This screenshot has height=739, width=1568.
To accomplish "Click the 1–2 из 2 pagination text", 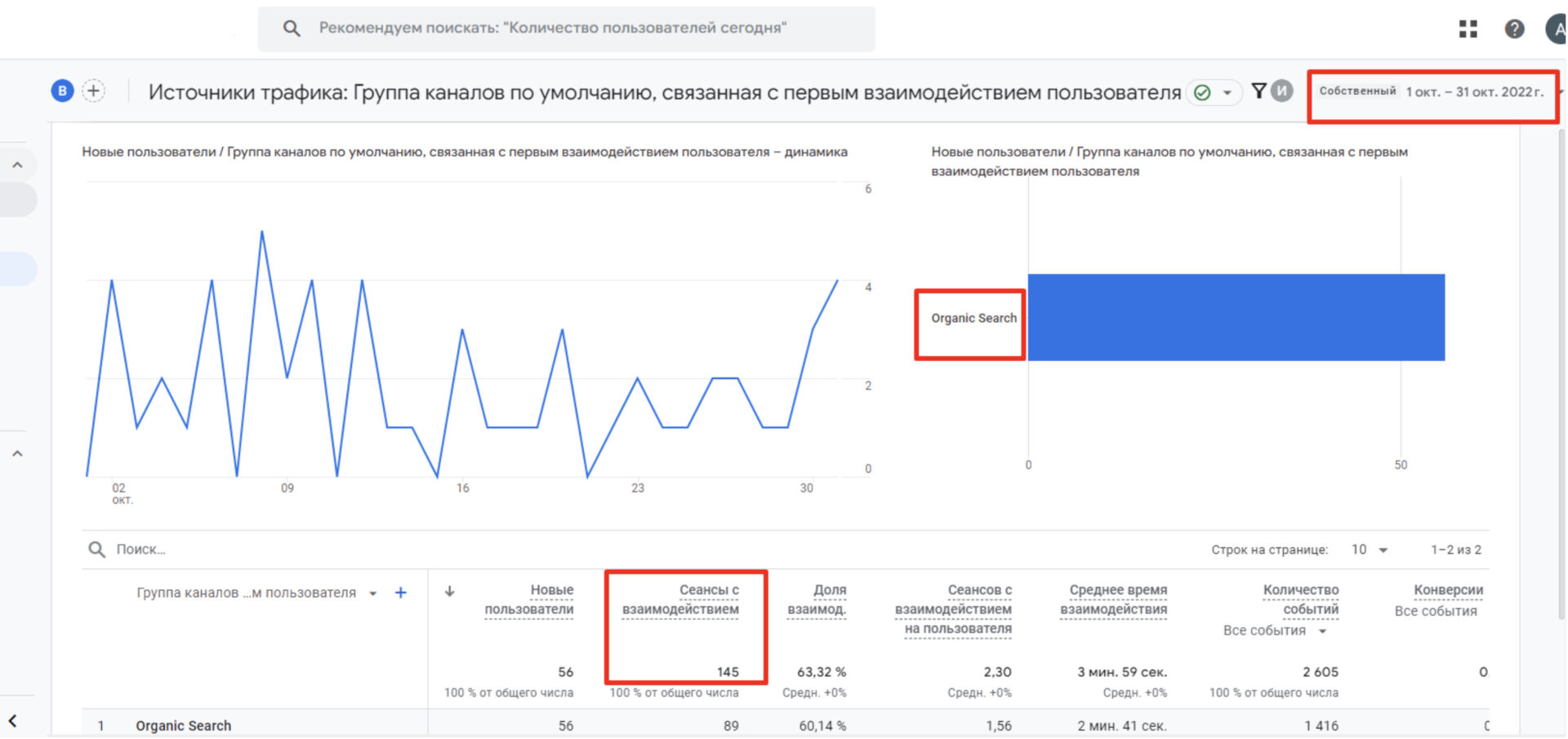I will pyautogui.click(x=1456, y=550).
